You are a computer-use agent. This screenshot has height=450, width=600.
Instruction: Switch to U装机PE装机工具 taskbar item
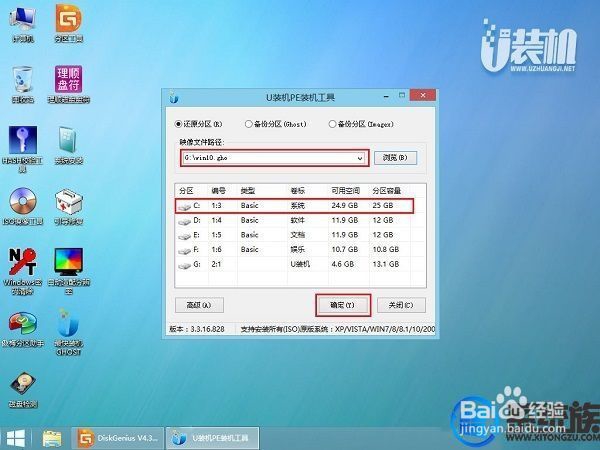tap(212, 439)
